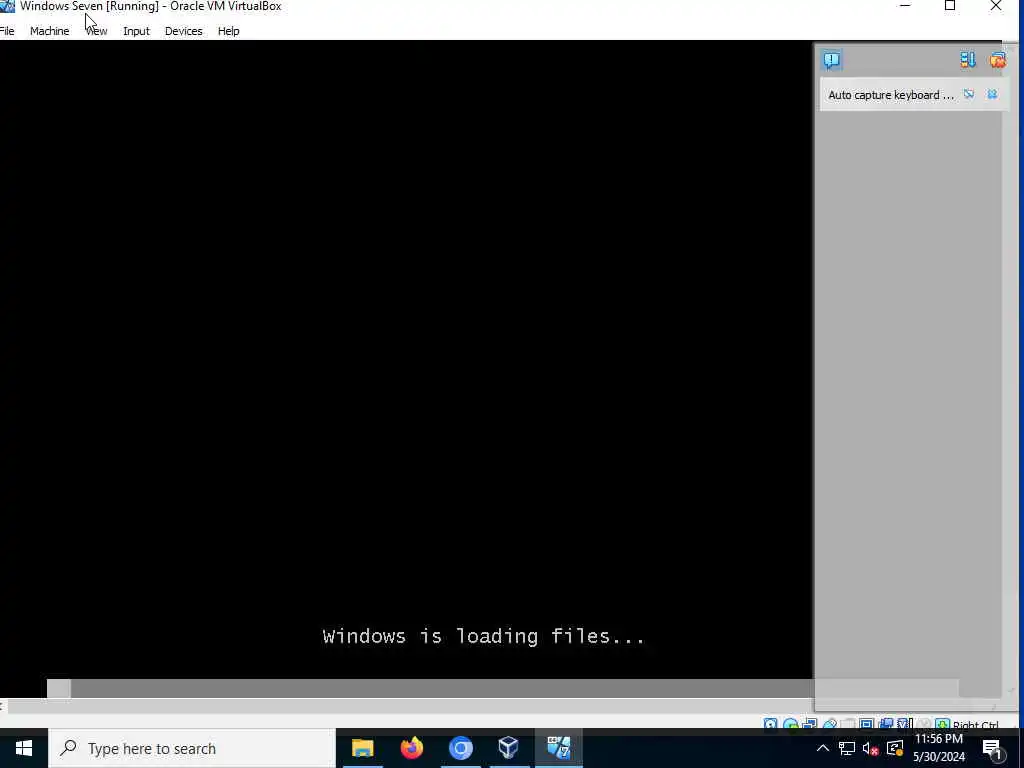1024x768 pixels.
Task: Click the Auto capture keyboard notification text
Action: [891, 95]
